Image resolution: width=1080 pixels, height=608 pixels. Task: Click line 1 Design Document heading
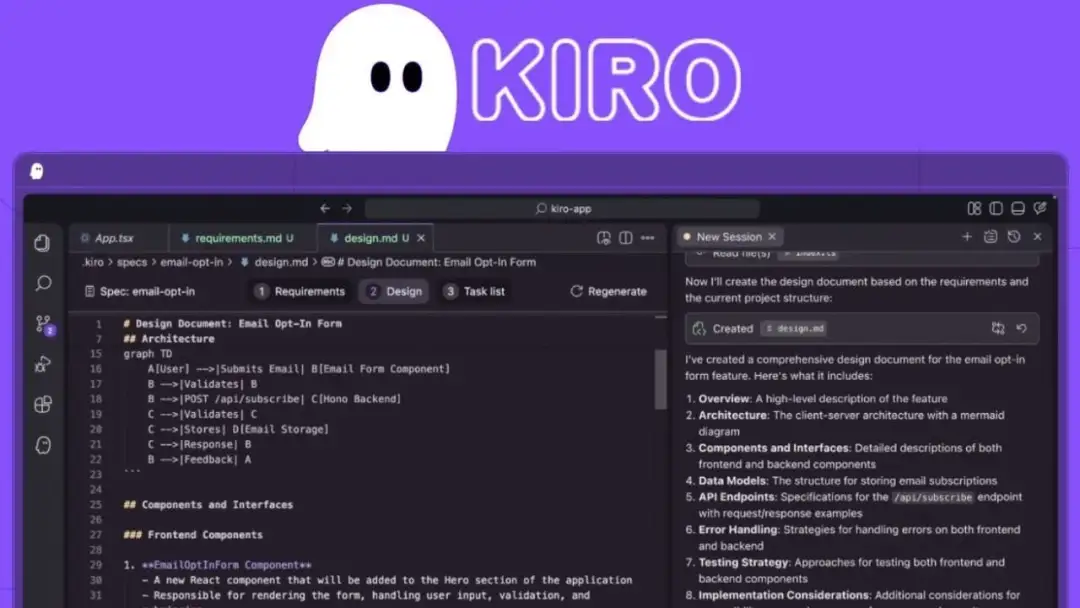232,324
